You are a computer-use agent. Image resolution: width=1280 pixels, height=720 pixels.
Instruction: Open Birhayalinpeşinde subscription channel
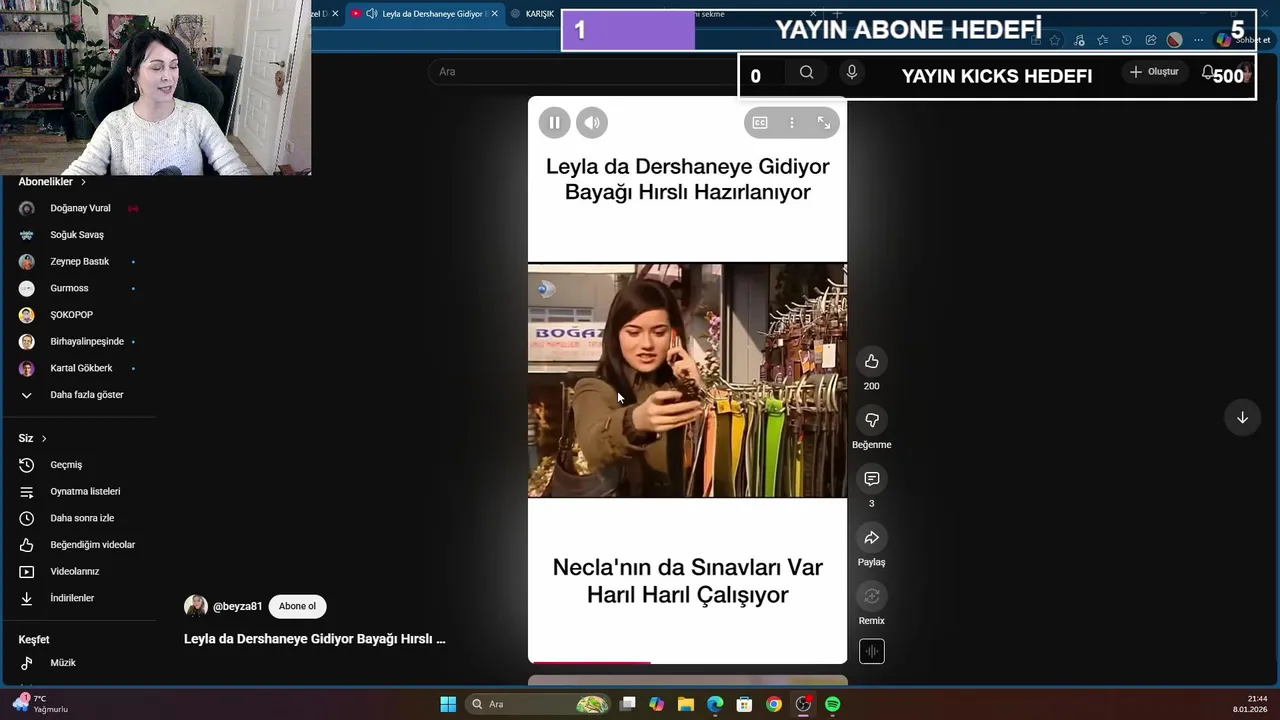pyautogui.click(x=87, y=341)
